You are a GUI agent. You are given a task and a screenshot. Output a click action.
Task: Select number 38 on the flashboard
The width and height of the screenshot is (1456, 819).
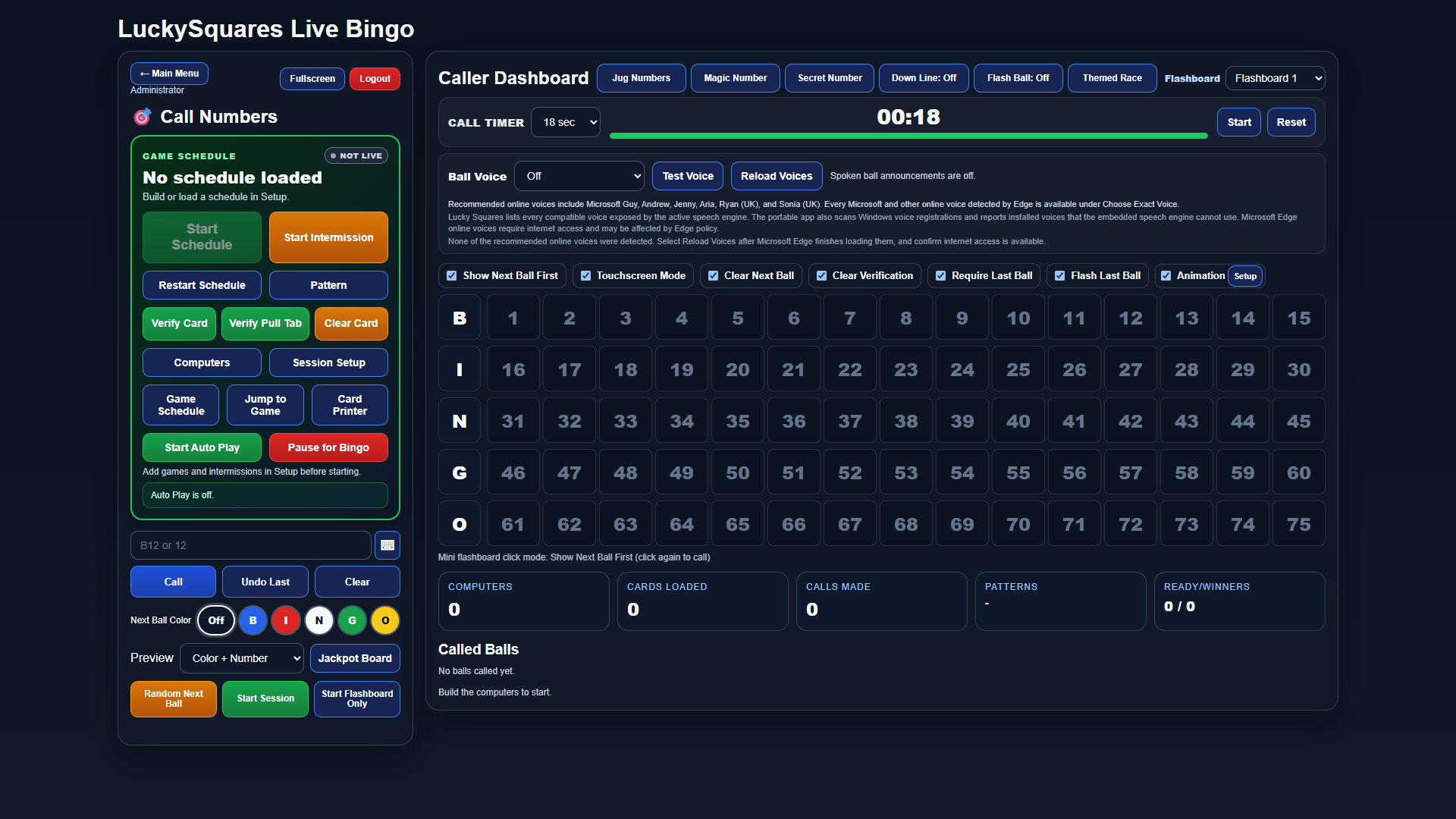pos(905,421)
